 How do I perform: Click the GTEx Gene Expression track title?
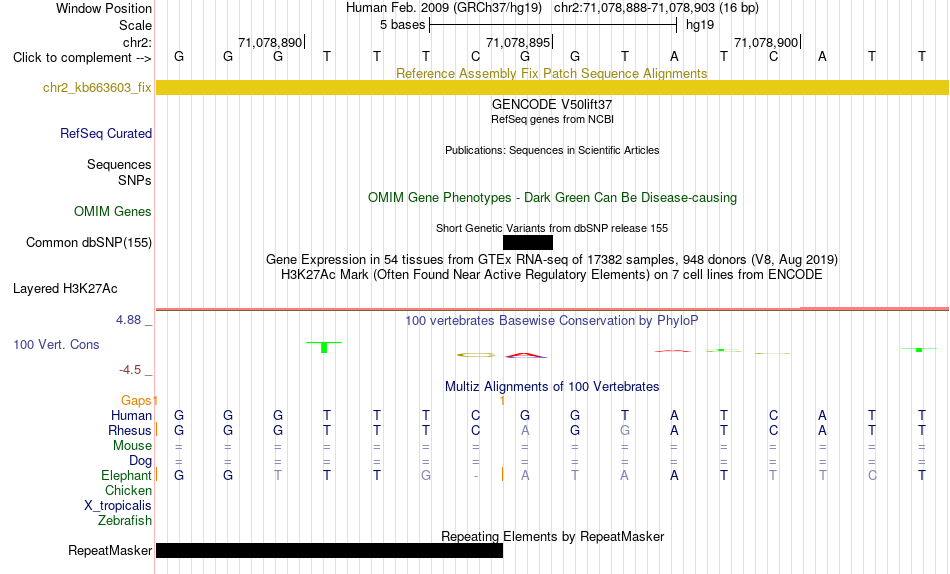point(552,259)
